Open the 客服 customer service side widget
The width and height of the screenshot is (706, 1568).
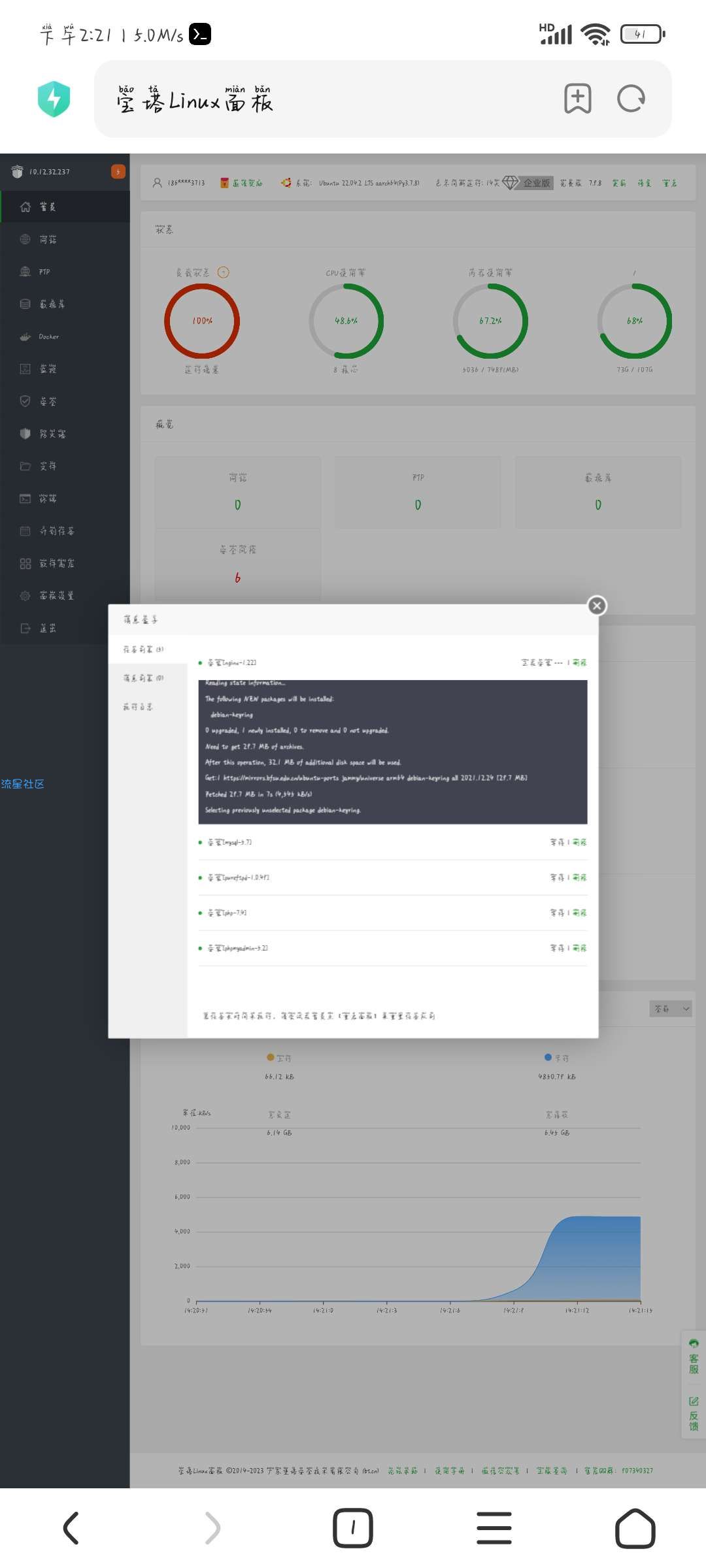[x=694, y=1357]
